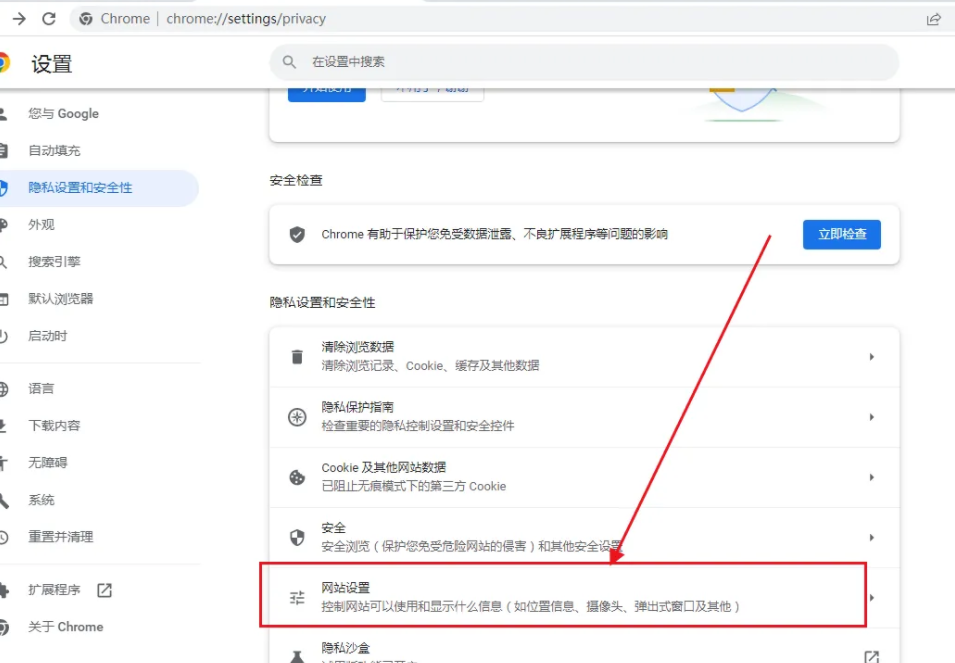The image size is (955, 663).
Task: Click in the address bar URL chrome://settings/privacy
Action: [246, 19]
